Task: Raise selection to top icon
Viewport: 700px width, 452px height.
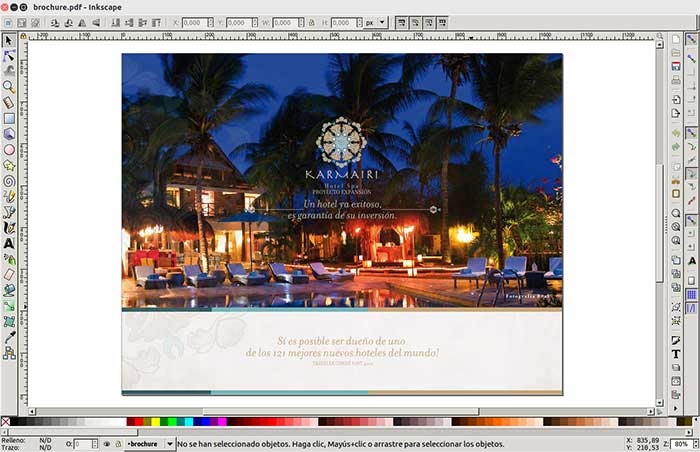Action: (x=156, y=22)
